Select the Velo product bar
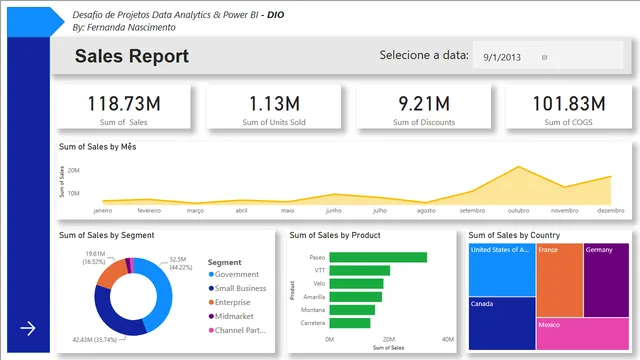 pos(356,283)
